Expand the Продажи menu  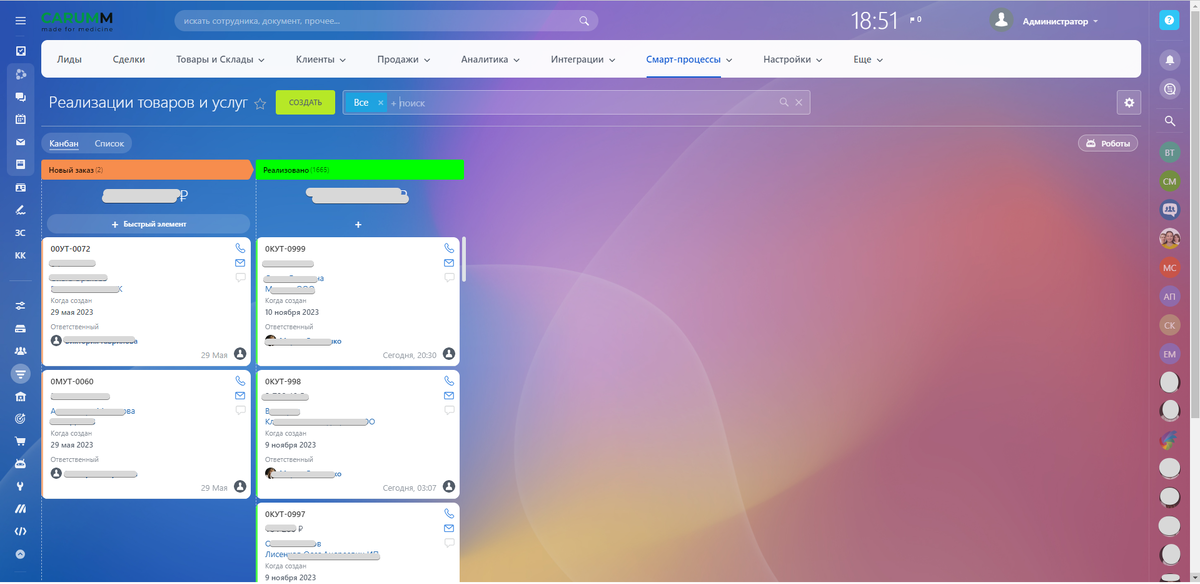pos(404,59)
